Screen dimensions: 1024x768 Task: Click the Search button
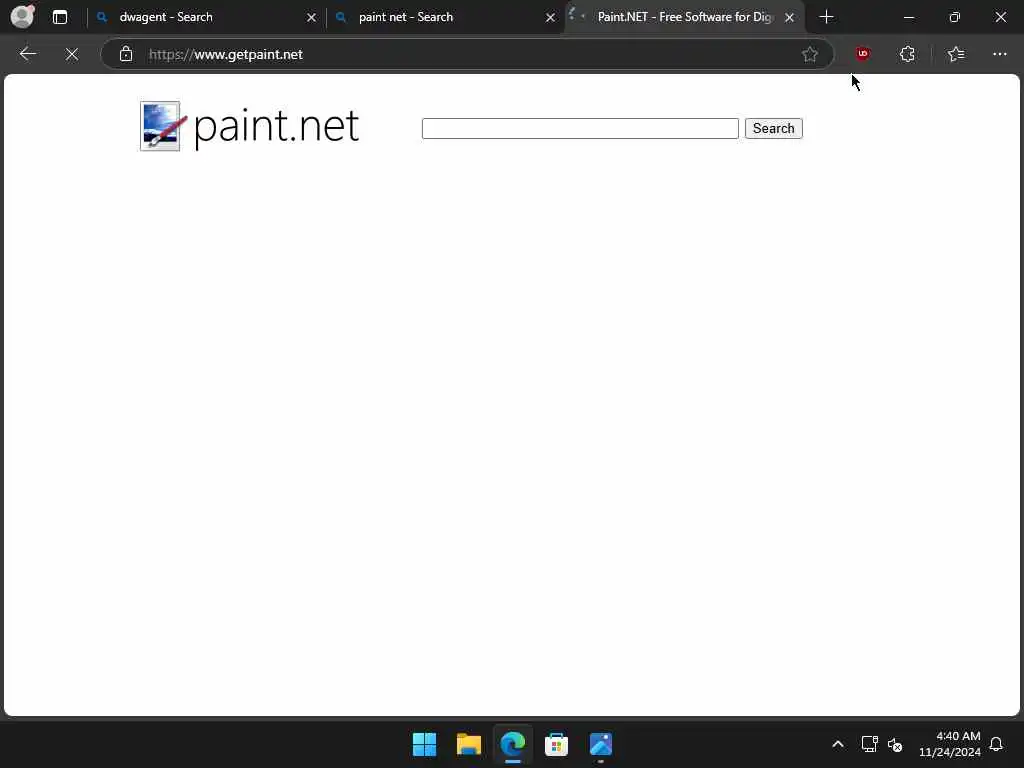(x=774, y=129)
